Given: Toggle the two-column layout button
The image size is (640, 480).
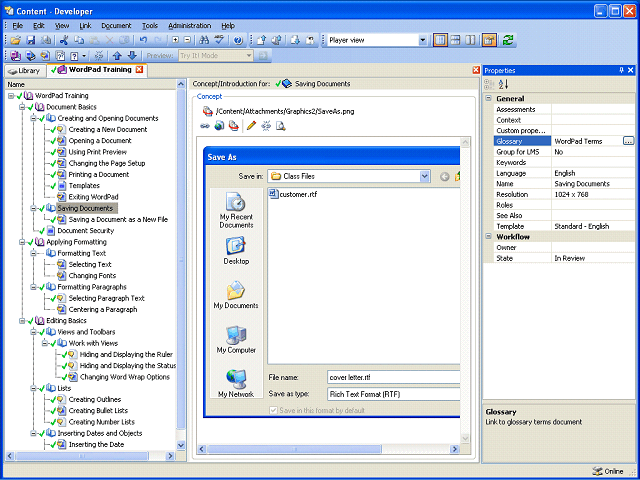Looking at the screenshot, I should click(x=470, y=40).
